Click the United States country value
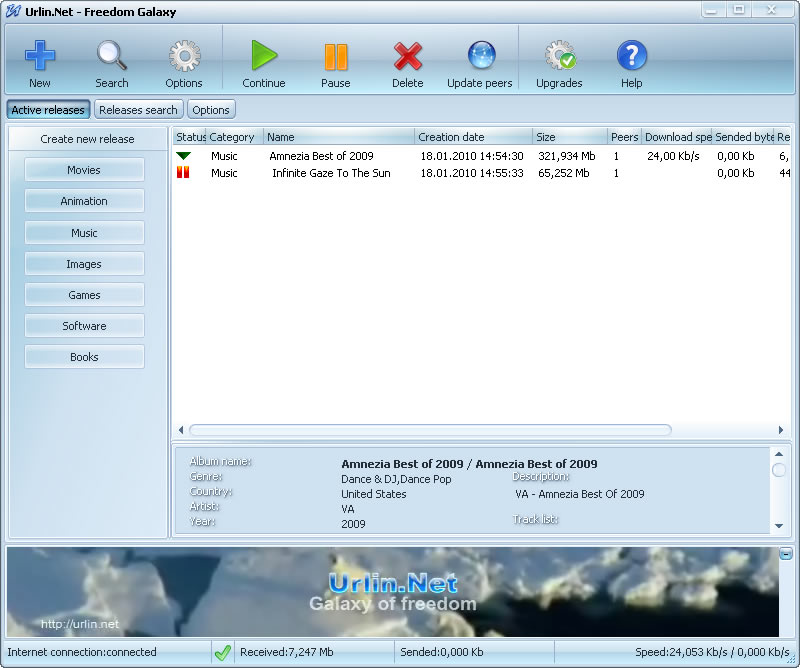This screenshot has width=800, height=668. (x=374, y=494)
